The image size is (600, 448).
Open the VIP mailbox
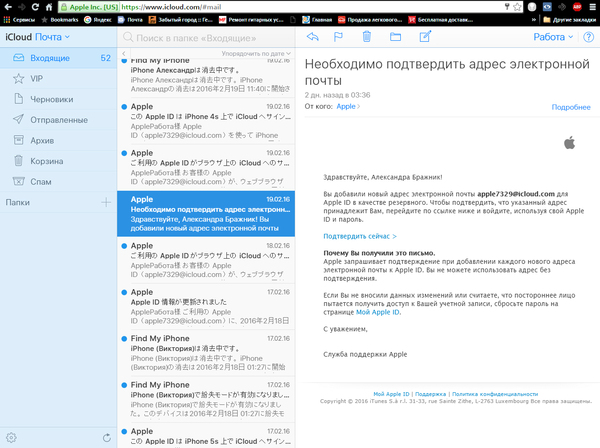(x=37, y=77)
